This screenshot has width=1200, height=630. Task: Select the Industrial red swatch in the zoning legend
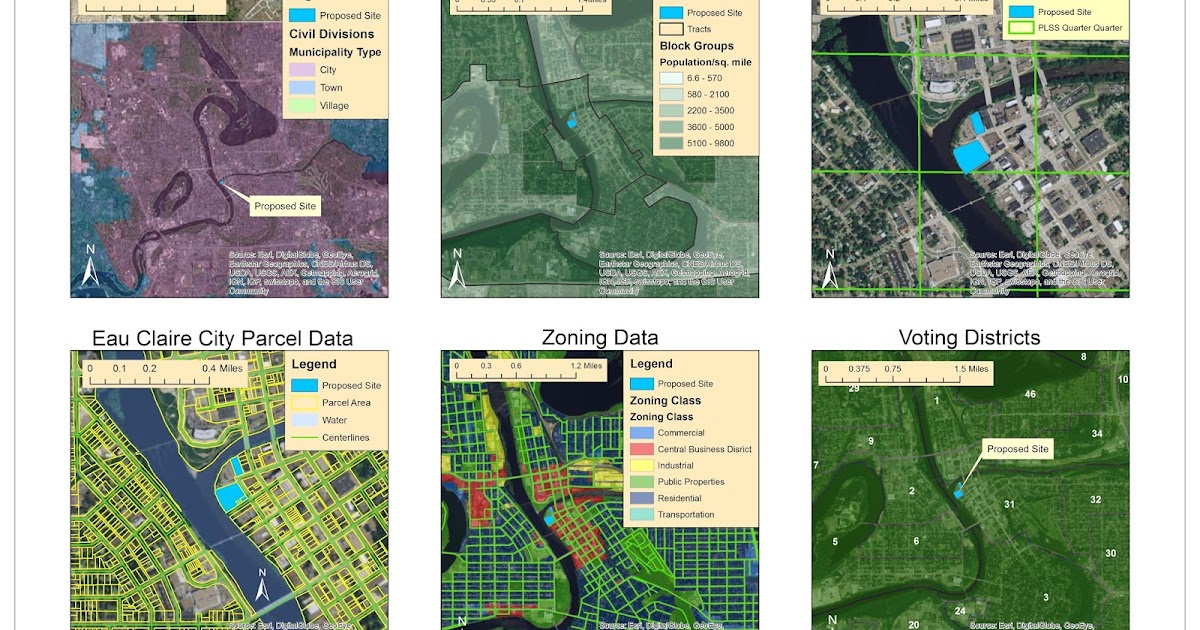point(640,465)
